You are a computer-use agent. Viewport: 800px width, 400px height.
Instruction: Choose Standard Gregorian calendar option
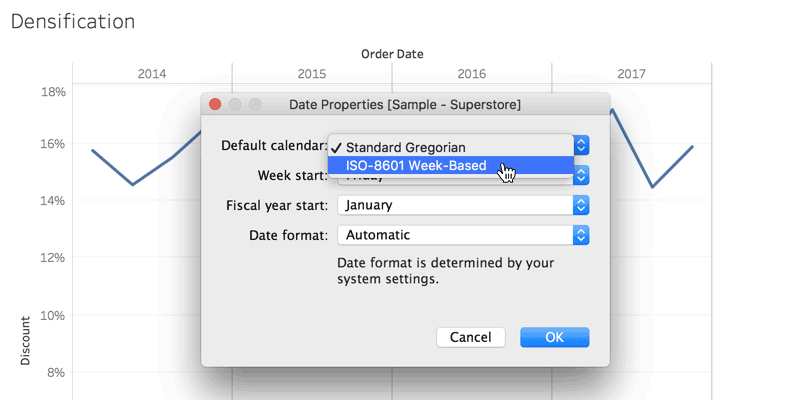pyautogui.click(x=405, y=146)
